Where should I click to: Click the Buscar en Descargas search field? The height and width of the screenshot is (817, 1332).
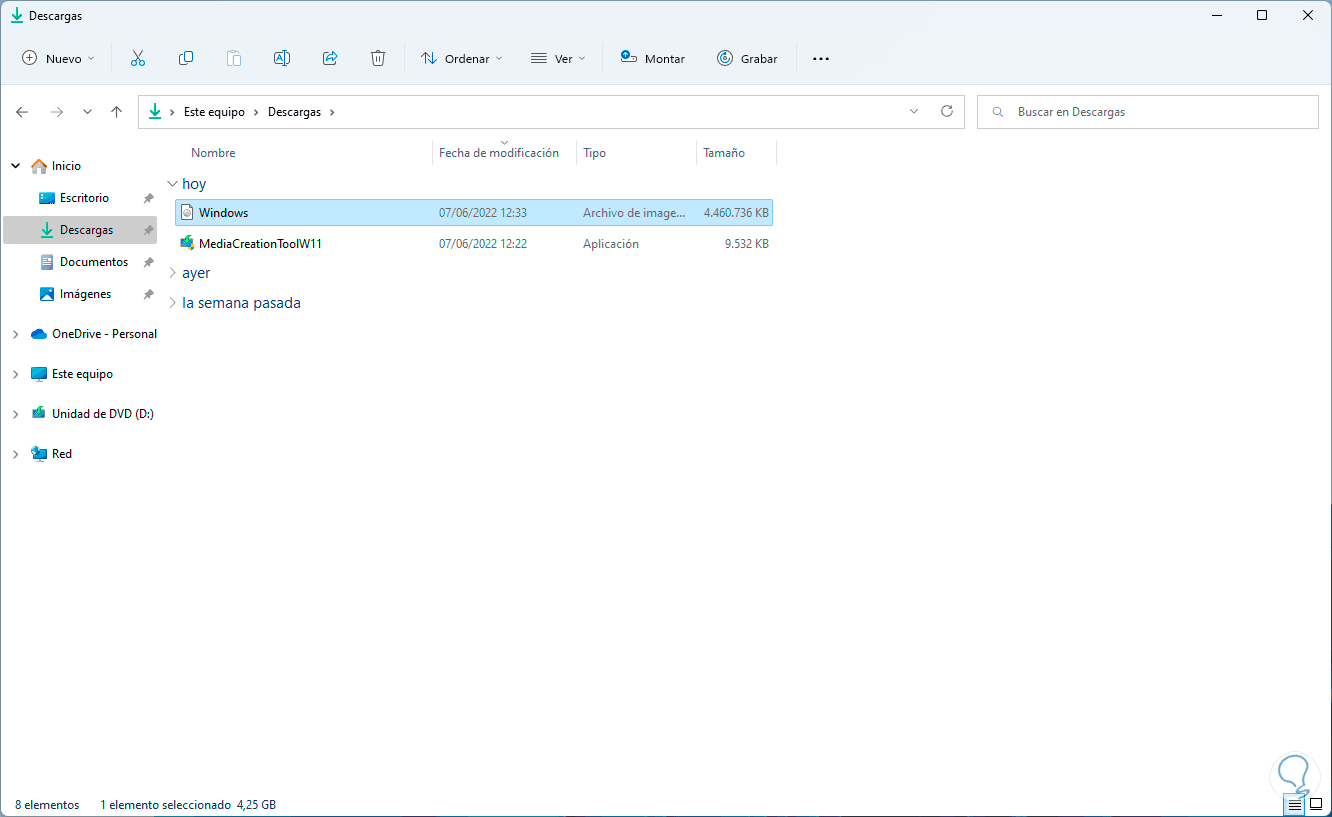(x=1147, y=112)
